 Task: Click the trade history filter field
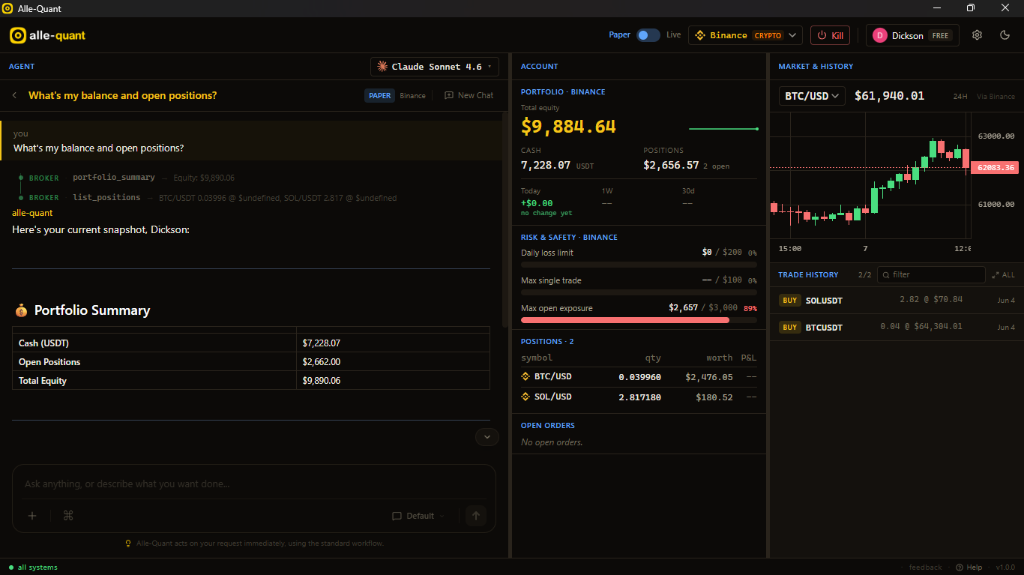click(x=931, y=275)
